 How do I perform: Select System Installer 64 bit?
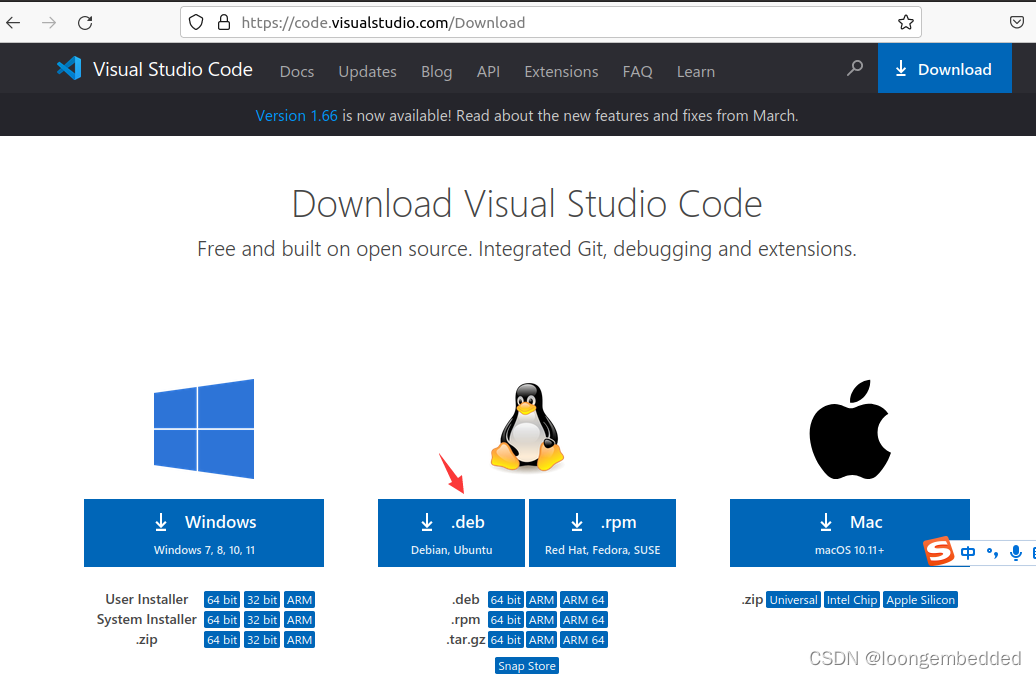[x=222, y=620]
